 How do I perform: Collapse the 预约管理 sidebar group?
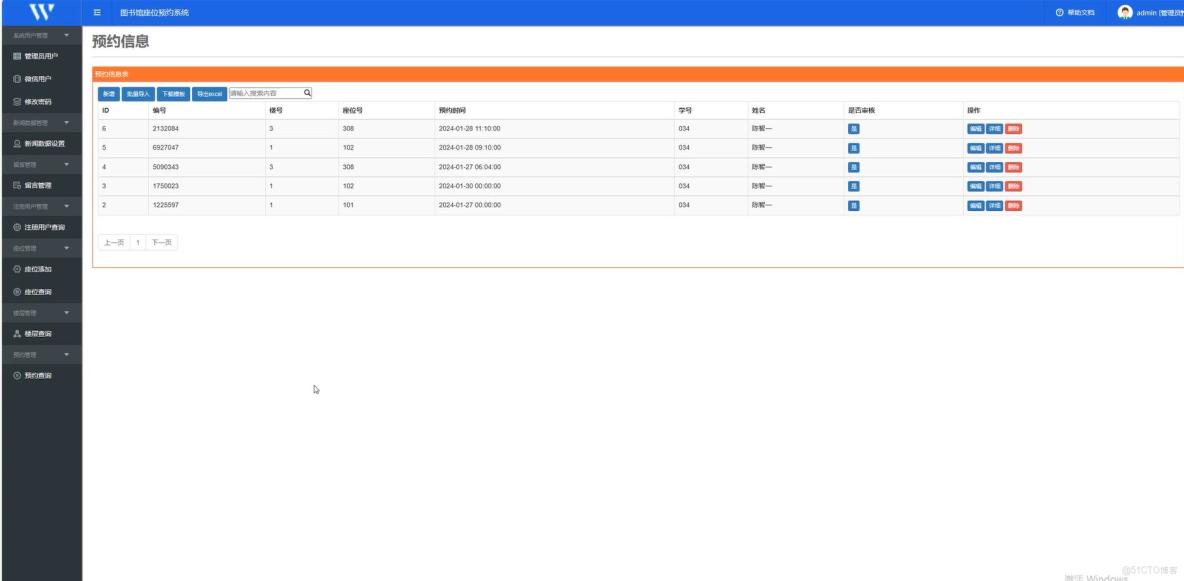point(41,354)
